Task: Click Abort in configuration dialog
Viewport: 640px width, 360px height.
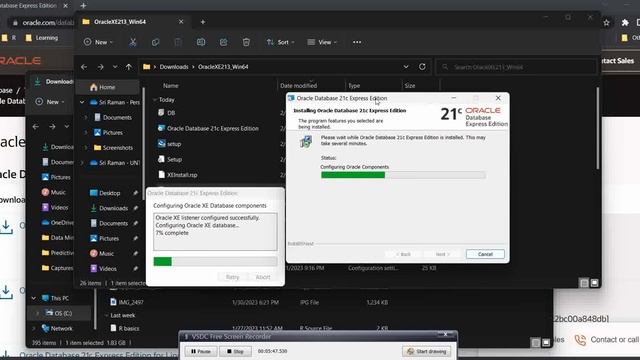Action: click(263, 277)
